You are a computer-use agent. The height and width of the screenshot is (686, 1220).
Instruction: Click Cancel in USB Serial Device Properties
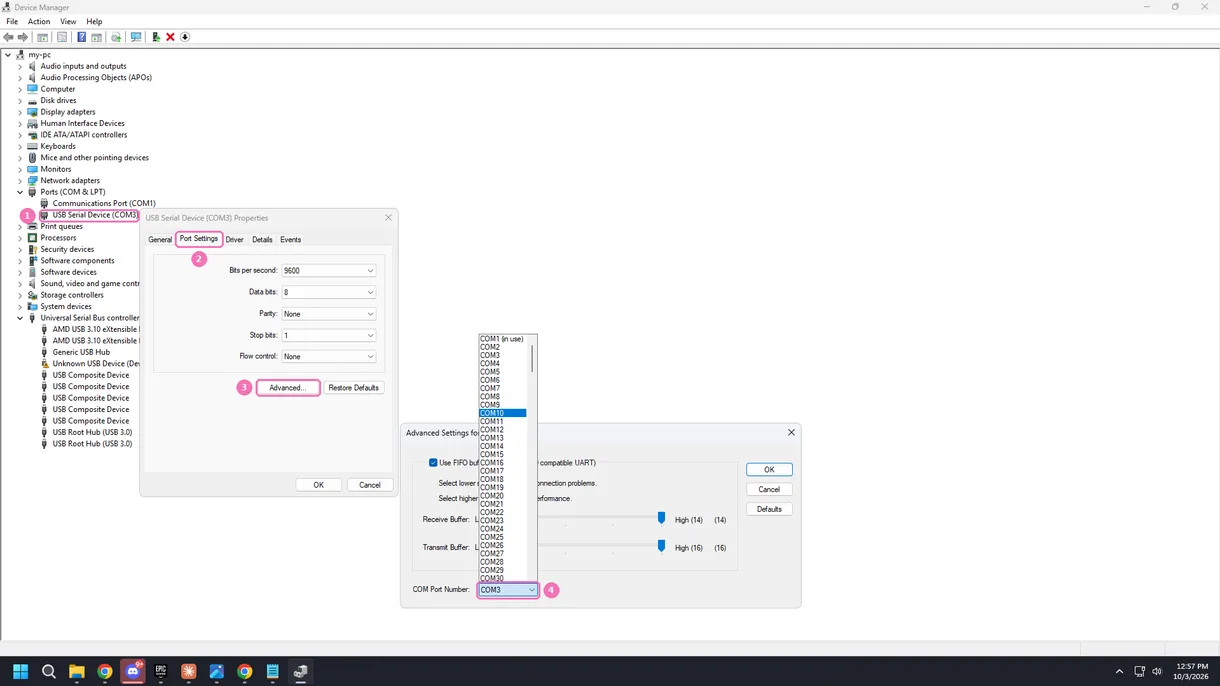point(370,485)
